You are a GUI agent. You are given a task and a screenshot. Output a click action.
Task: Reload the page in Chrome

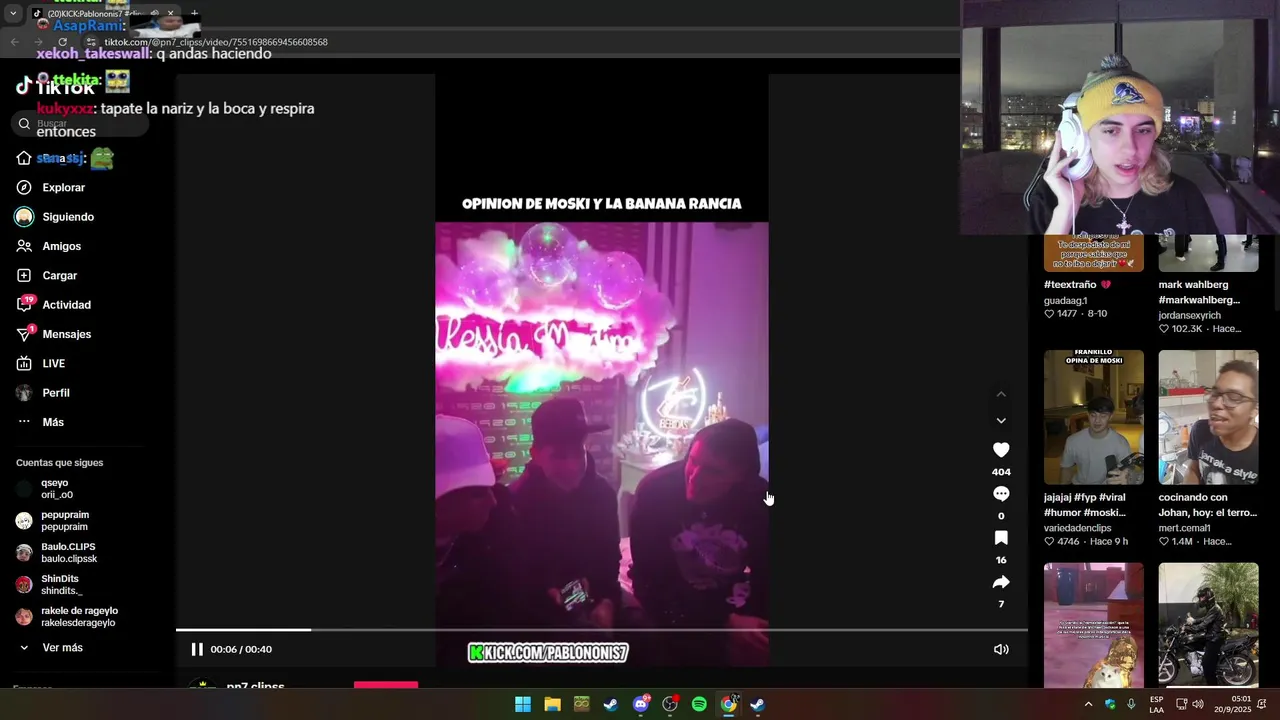coord(62,42)
